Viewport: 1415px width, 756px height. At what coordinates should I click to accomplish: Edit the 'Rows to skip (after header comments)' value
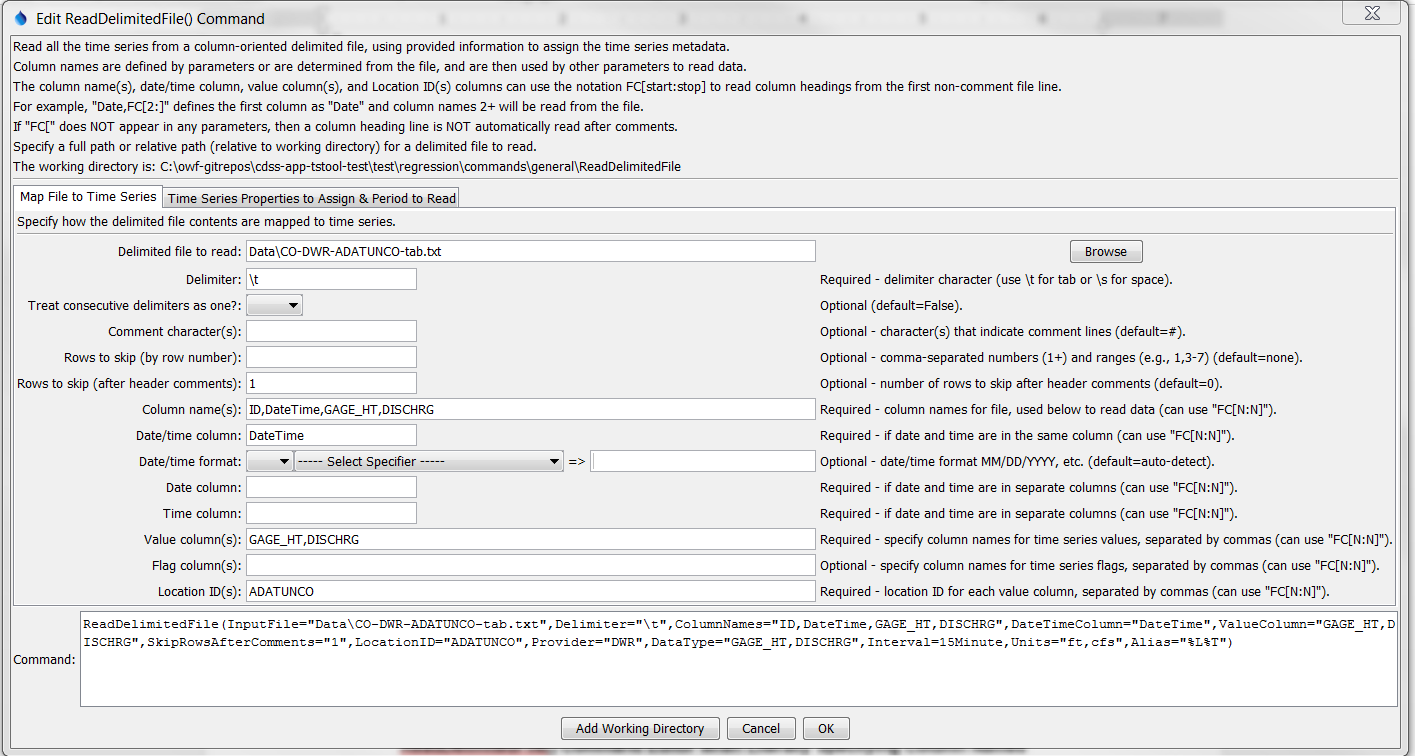tap(331, 382)
